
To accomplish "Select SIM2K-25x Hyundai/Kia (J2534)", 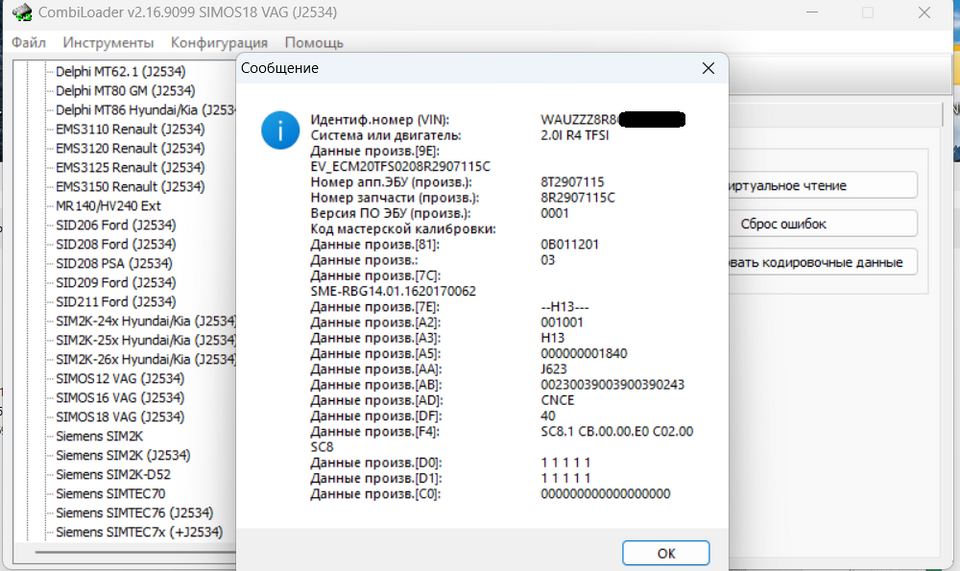I will pos(146,340).
